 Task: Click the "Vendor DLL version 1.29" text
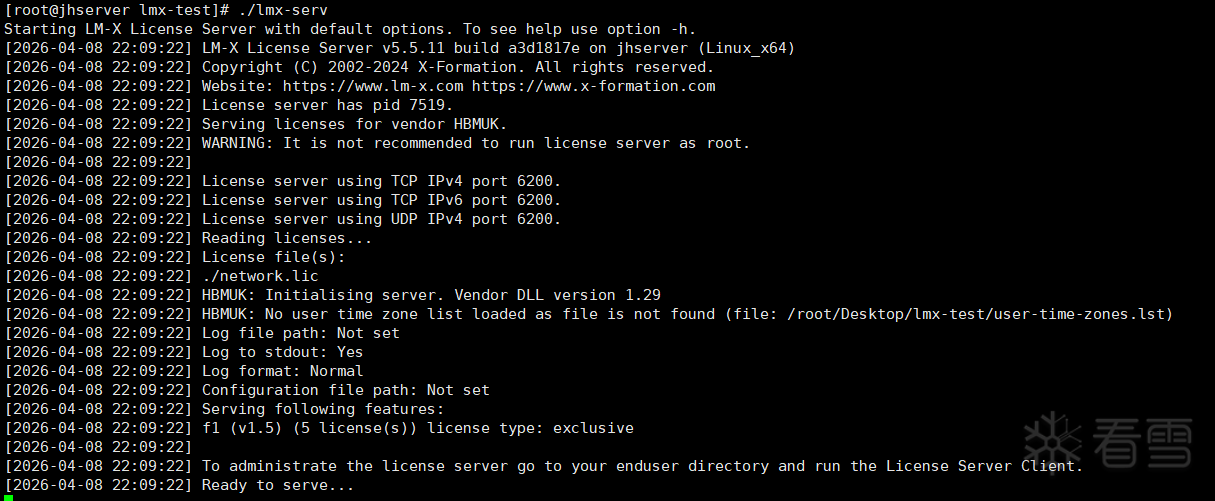557,295
